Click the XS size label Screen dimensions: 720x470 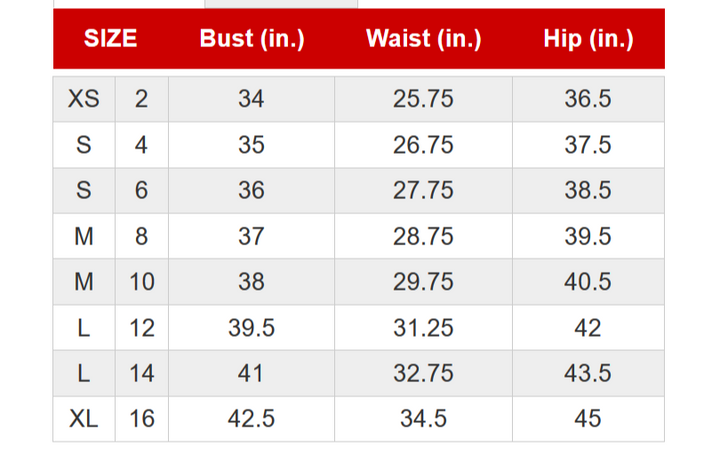coord(84,99)
